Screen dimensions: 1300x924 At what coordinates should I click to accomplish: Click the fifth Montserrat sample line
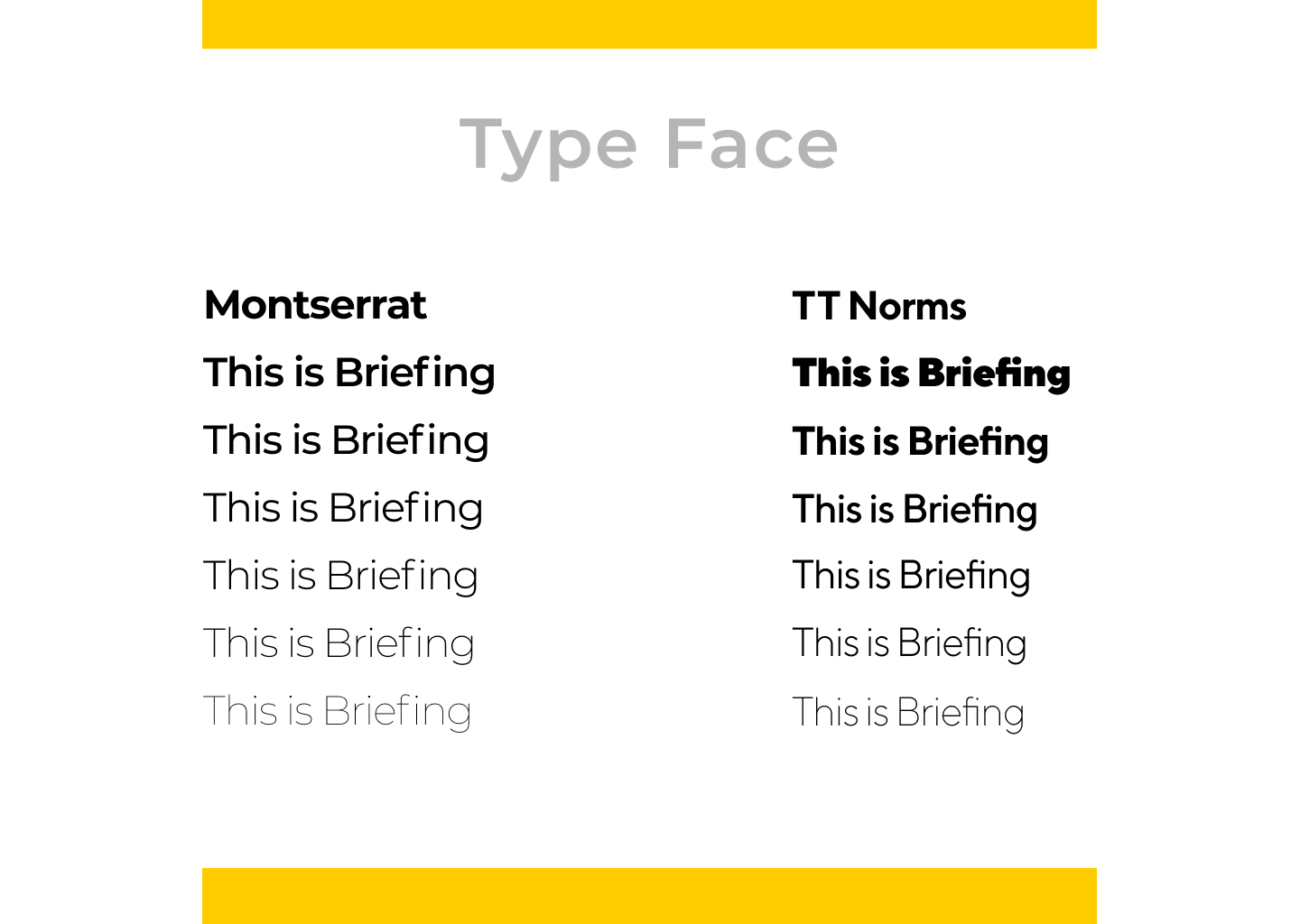click(339, 643)
